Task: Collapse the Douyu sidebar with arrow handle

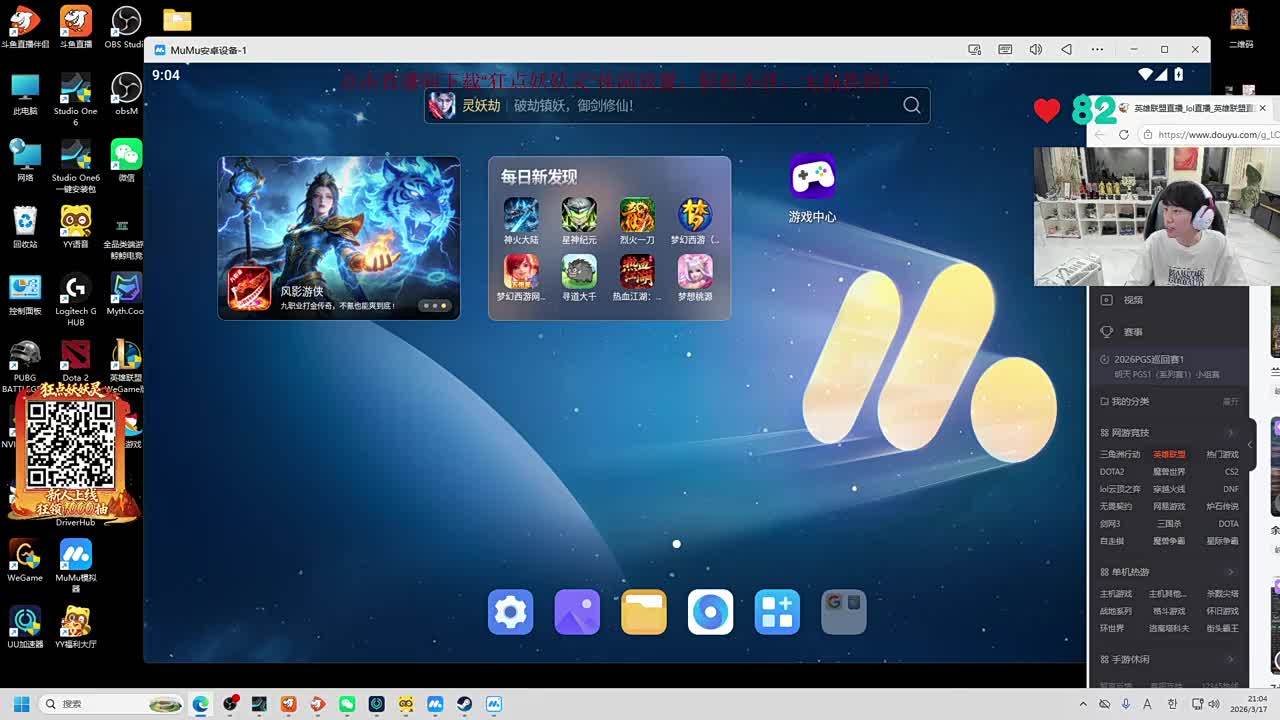Action: [x=1250, y=444]
